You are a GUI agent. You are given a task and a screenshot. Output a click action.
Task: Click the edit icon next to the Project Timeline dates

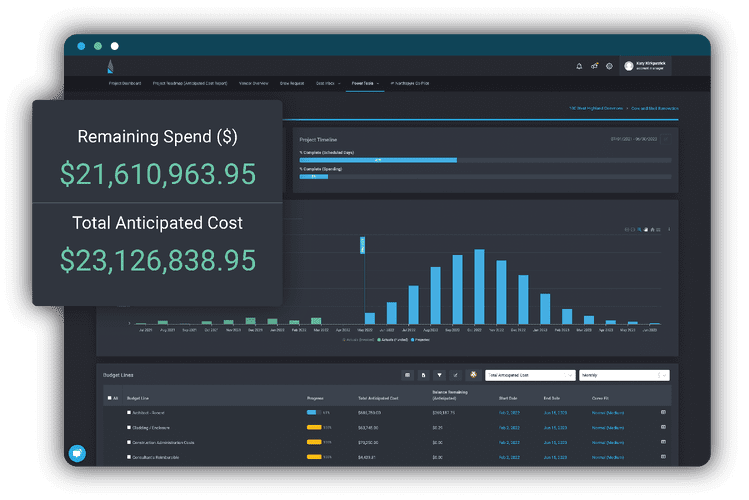coord(665,139)
